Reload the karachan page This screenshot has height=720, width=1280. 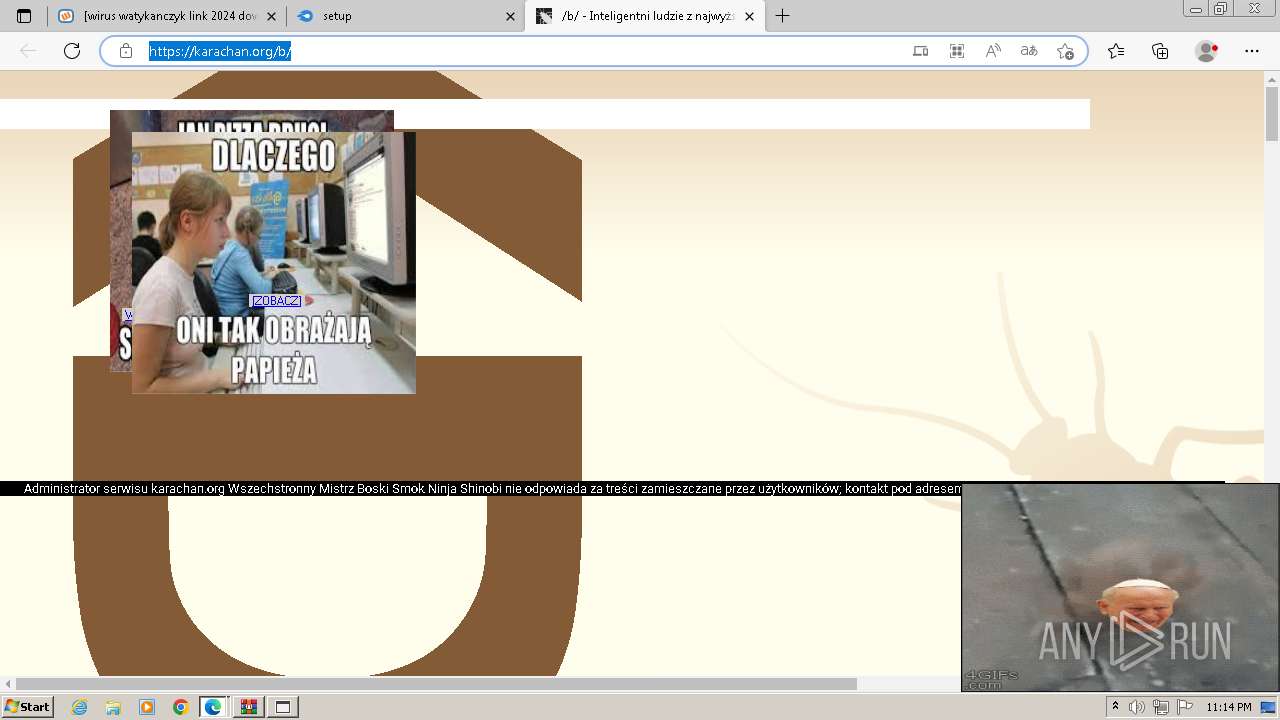click(72, 51)
